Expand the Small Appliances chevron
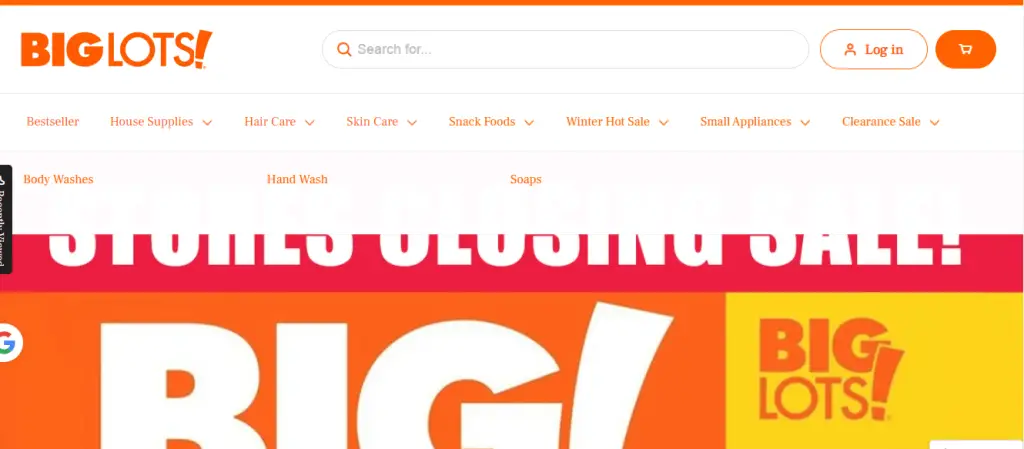 pos(805,122)
